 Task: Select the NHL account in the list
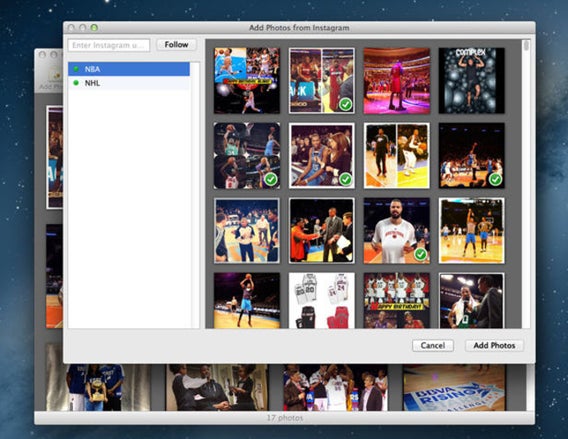tap(129, 83)
